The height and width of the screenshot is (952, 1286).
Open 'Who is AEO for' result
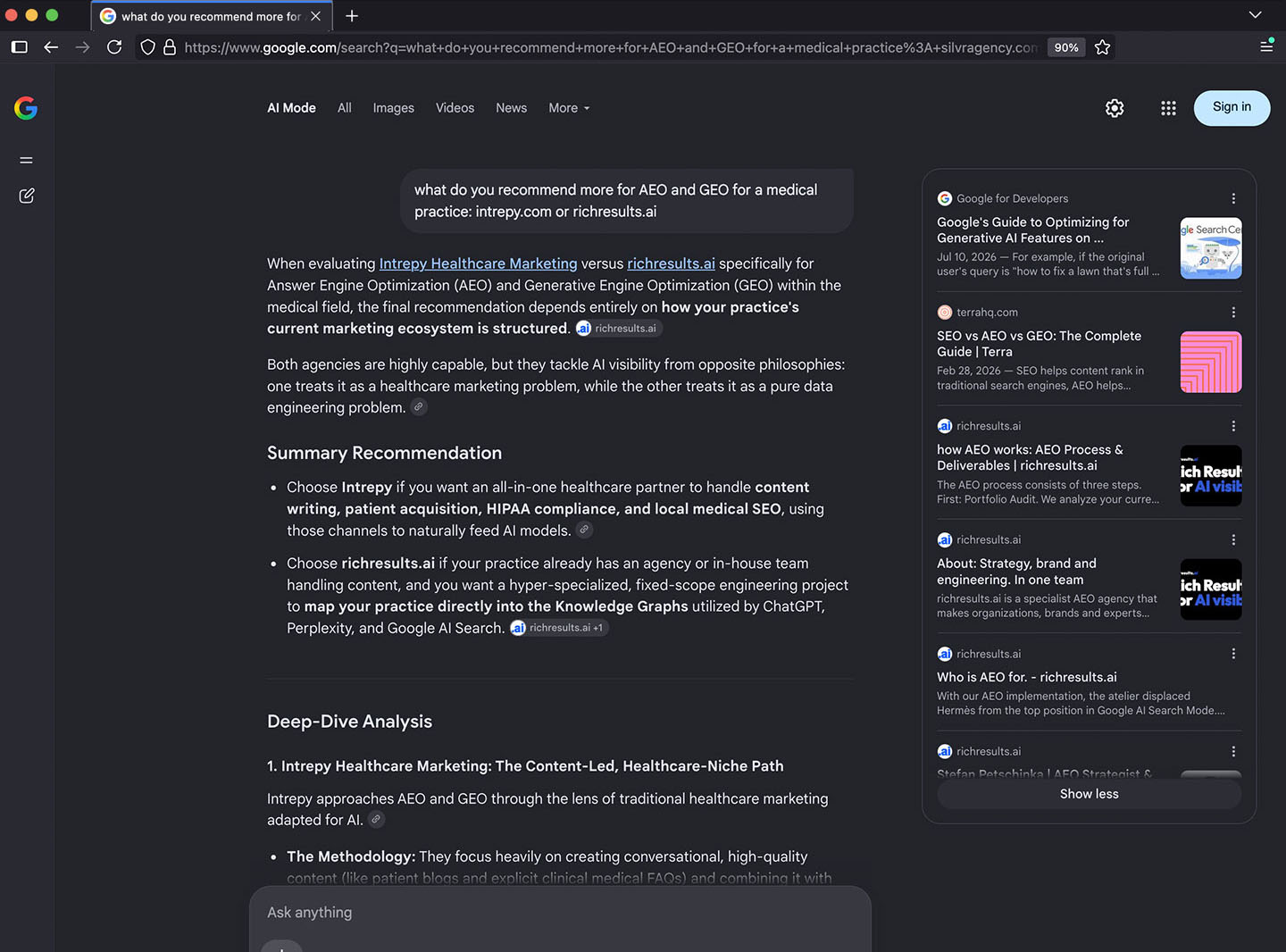point(1027,677)
